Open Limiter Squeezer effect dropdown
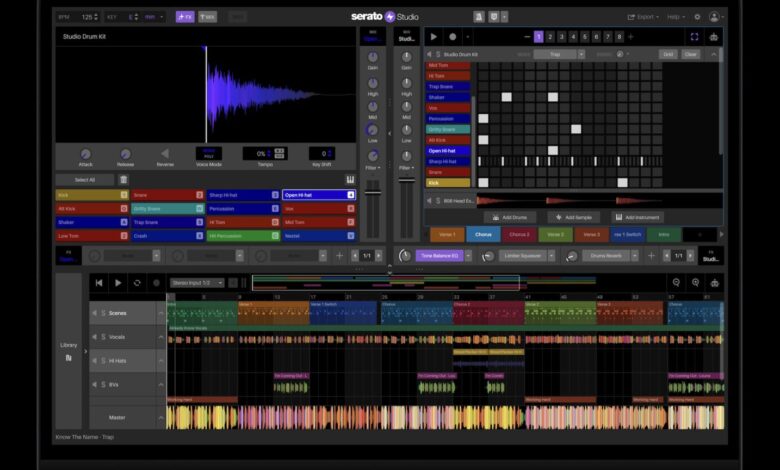 pos(551,256)
